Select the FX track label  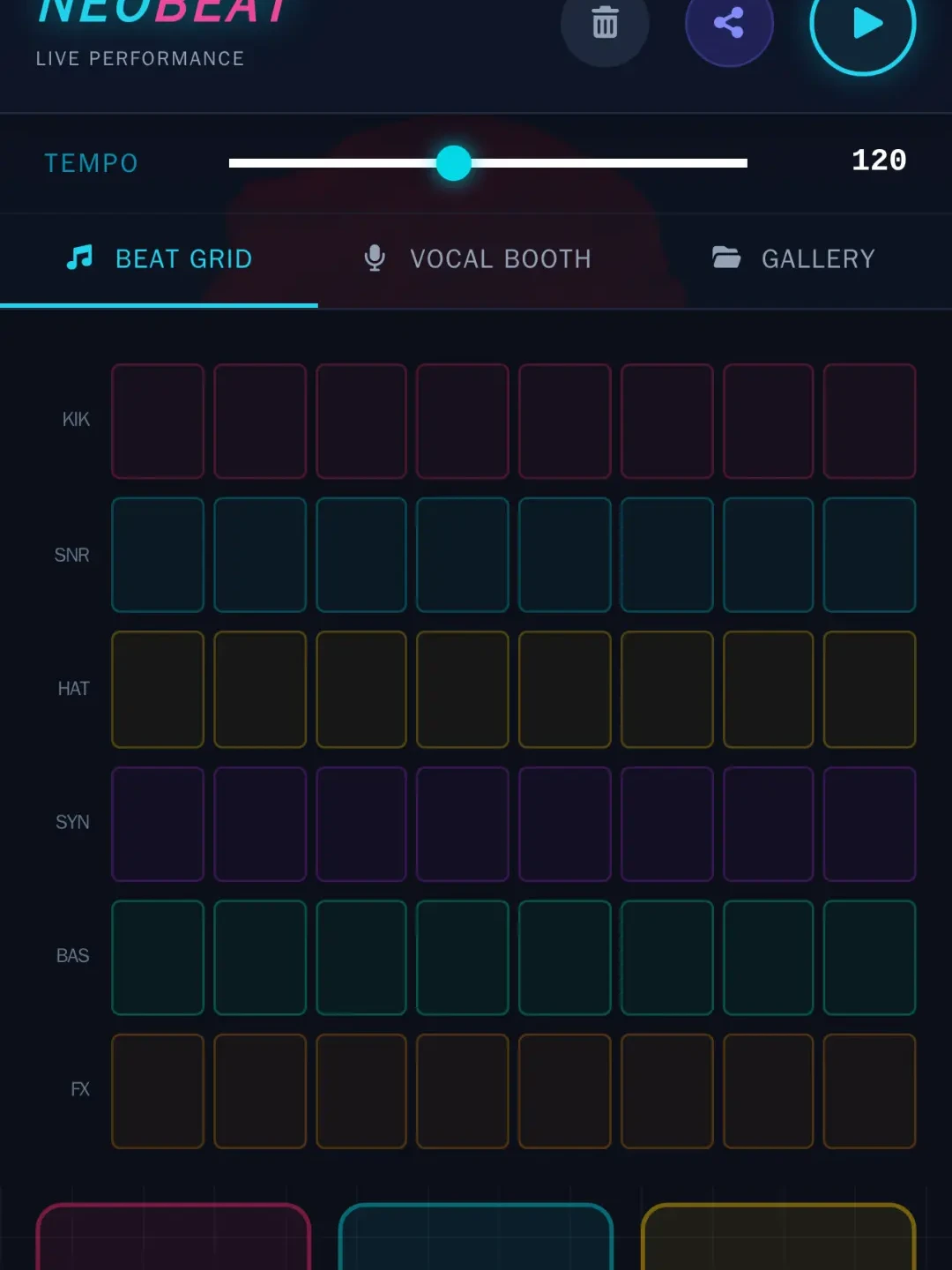[x=80, y=1089]
